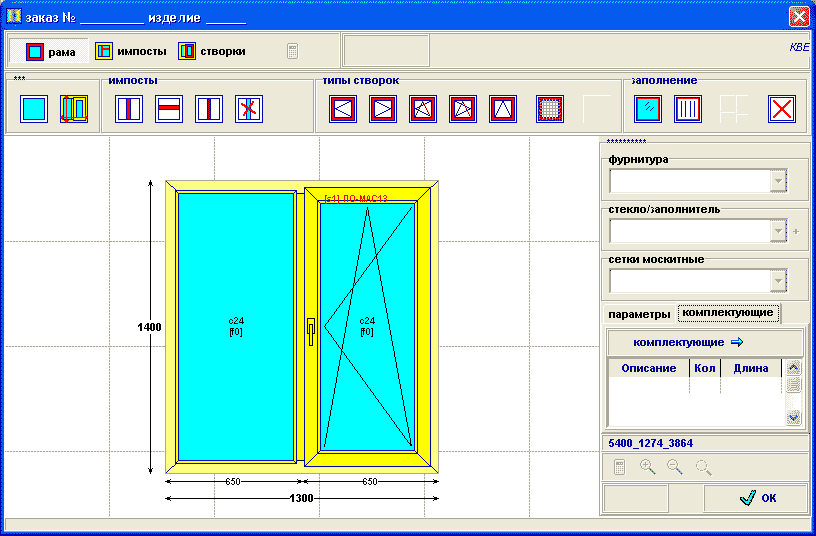816x536 pixels.
Task: Click the small calculator icon in top toolbar
Action: click(292, 51)
